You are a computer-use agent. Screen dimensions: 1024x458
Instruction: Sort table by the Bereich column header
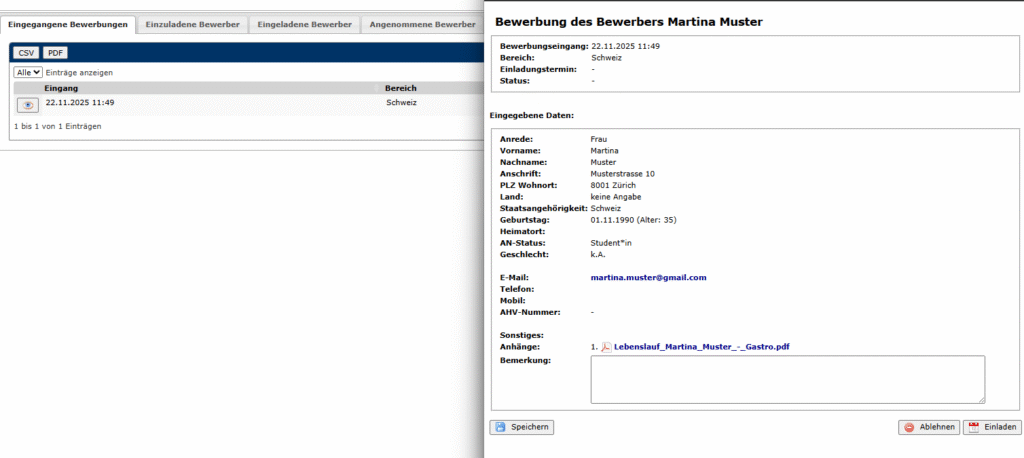400,88
